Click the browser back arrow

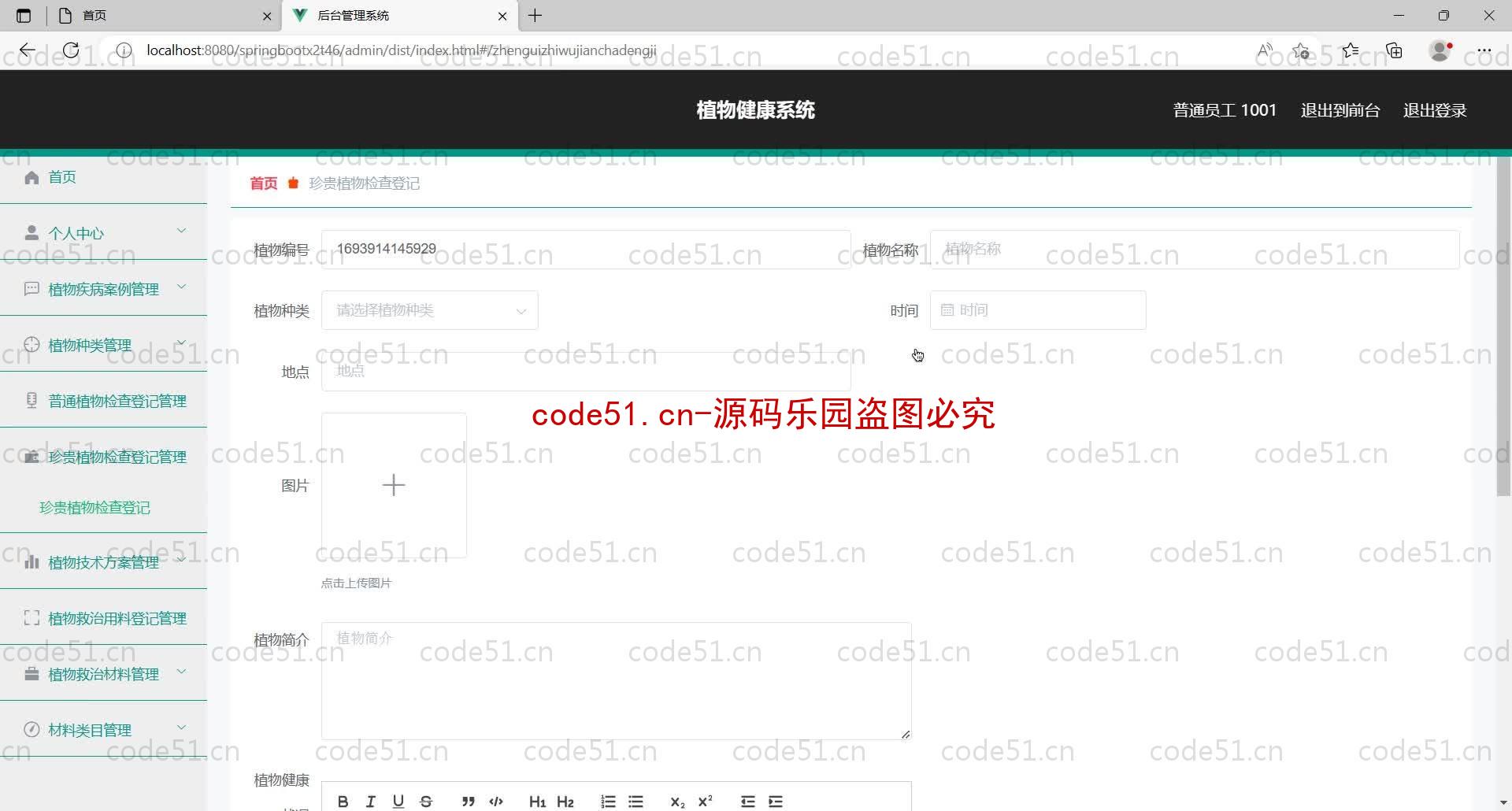click(x=28, y=50)
